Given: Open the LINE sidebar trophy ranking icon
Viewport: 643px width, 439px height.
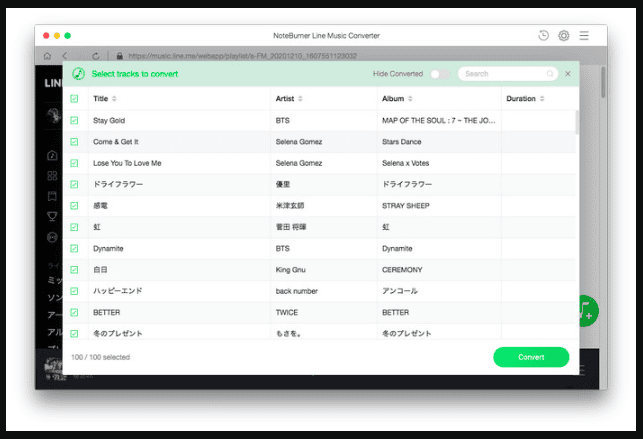Looking at the screenshot, I should [x=52, y=216].
